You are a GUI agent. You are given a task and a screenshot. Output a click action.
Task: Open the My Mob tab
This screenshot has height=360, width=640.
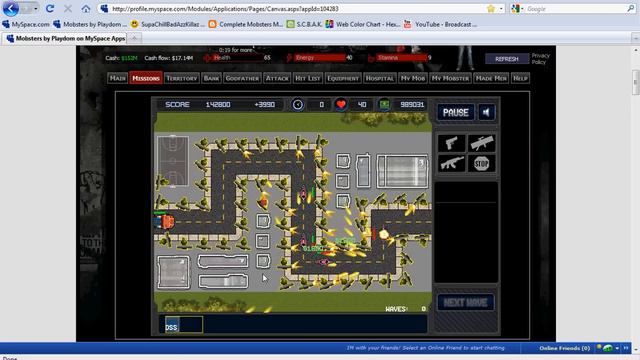pyautogui.click(x=413, y=78)
